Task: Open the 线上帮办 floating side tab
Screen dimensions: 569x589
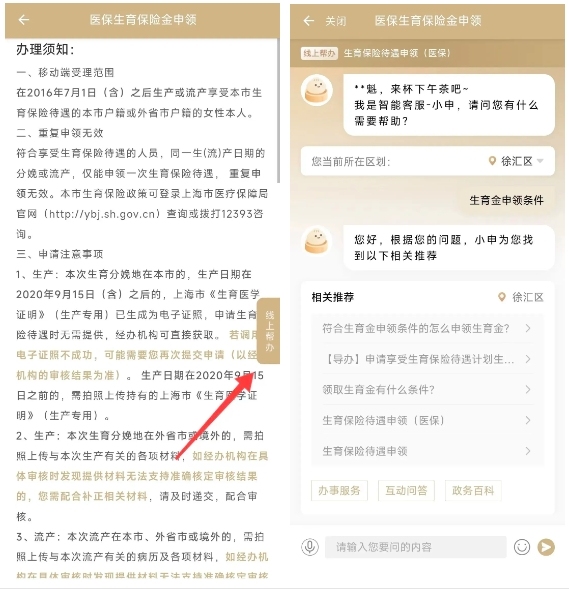Action: coord(269,331)
